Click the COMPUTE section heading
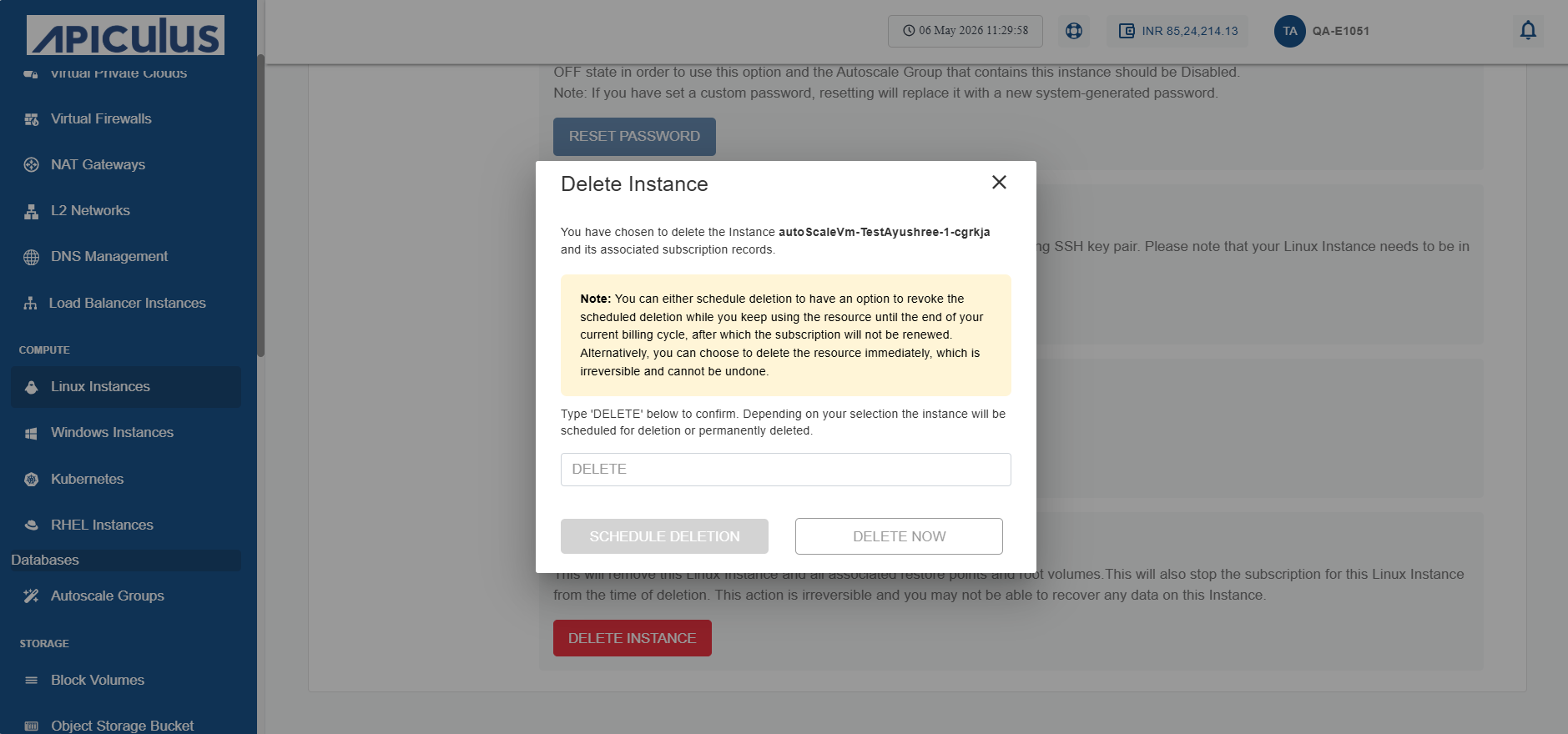Image resolution: width=1568 pixels, height=734 pixels. 44,350
